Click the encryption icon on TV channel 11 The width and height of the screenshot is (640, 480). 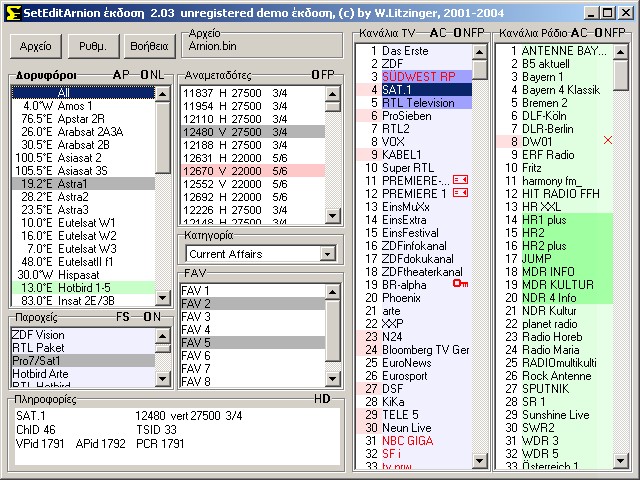tap(460, 180)
